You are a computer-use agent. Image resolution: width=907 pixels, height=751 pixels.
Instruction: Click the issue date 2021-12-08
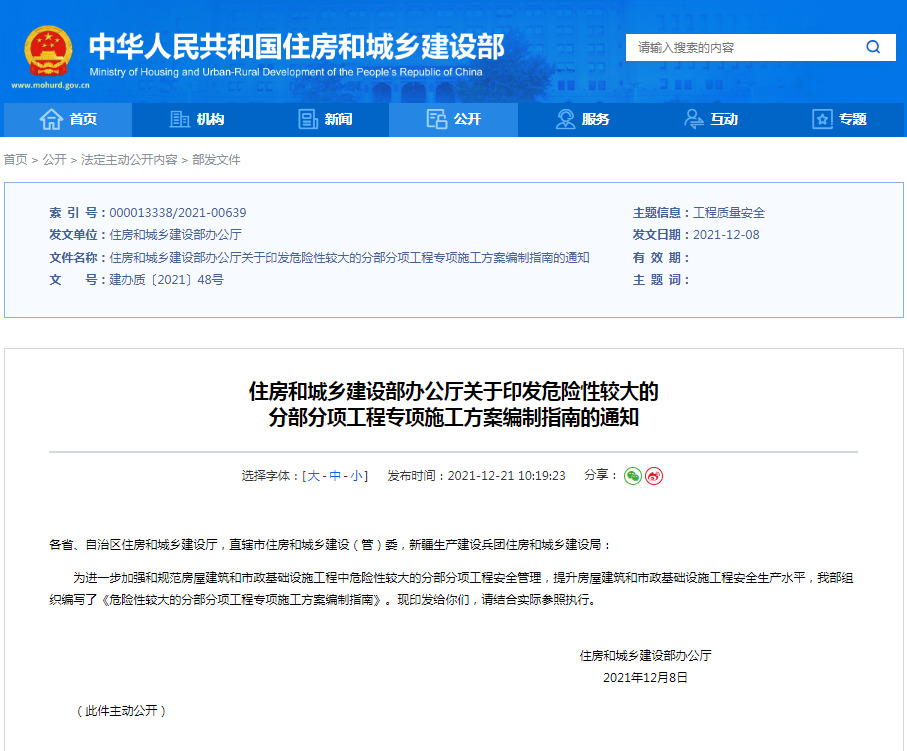coord(726,235)
